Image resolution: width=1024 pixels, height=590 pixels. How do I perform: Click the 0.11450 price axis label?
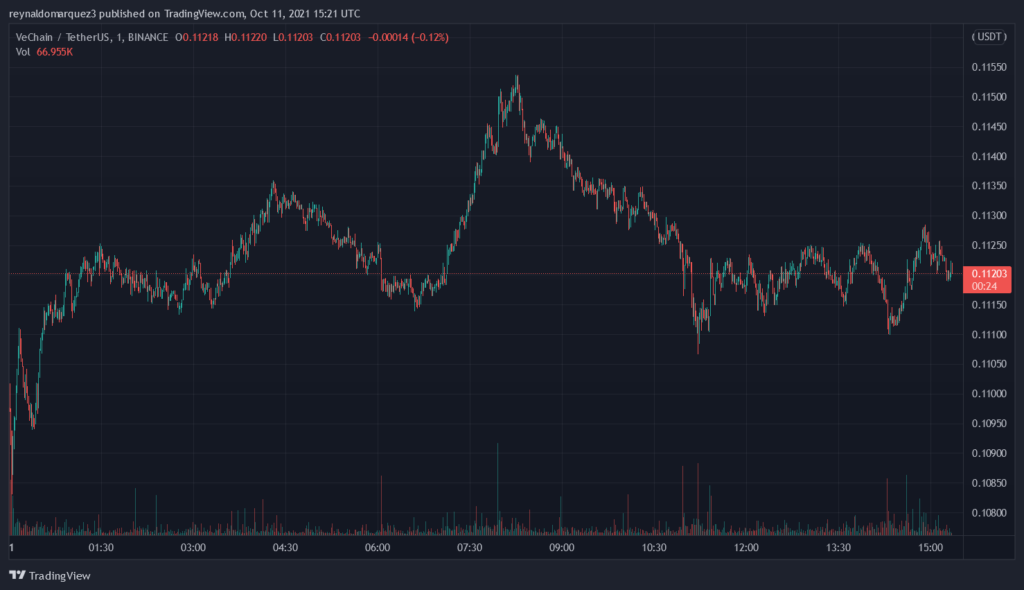coord(989,127)
